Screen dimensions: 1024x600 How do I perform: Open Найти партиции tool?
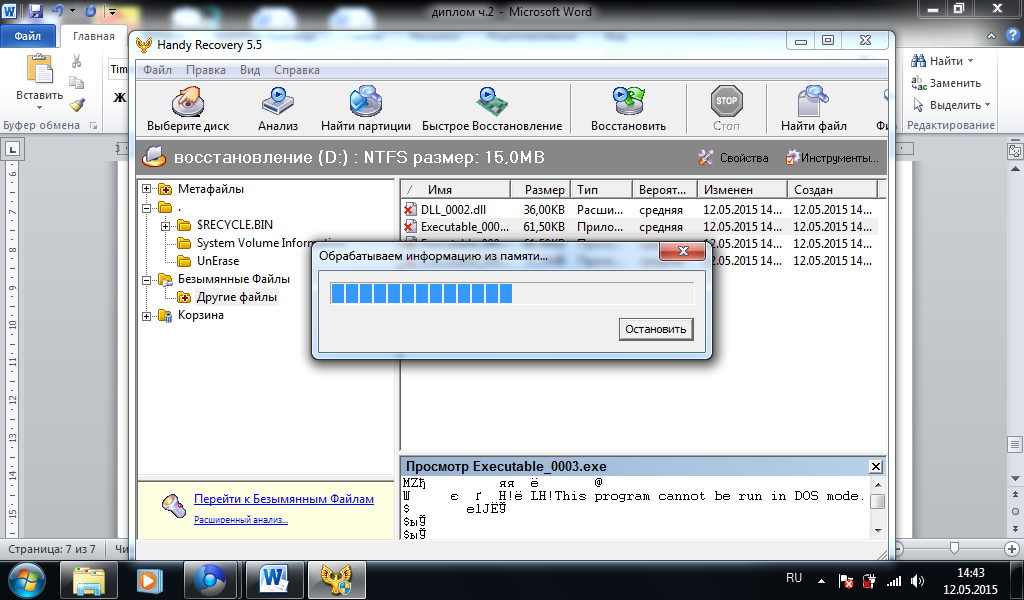click(366, 103)
